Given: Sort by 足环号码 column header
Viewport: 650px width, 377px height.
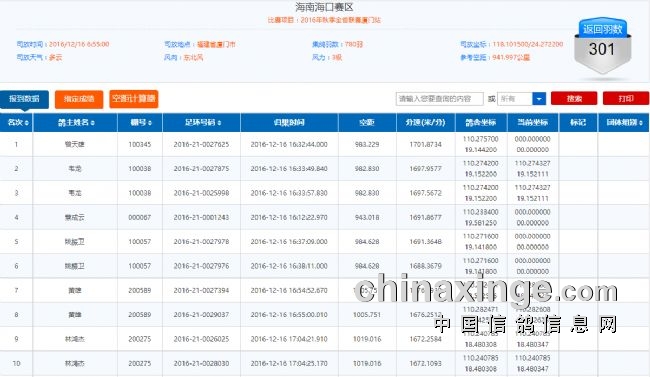Looking at the screenshot, I should 201,123.
